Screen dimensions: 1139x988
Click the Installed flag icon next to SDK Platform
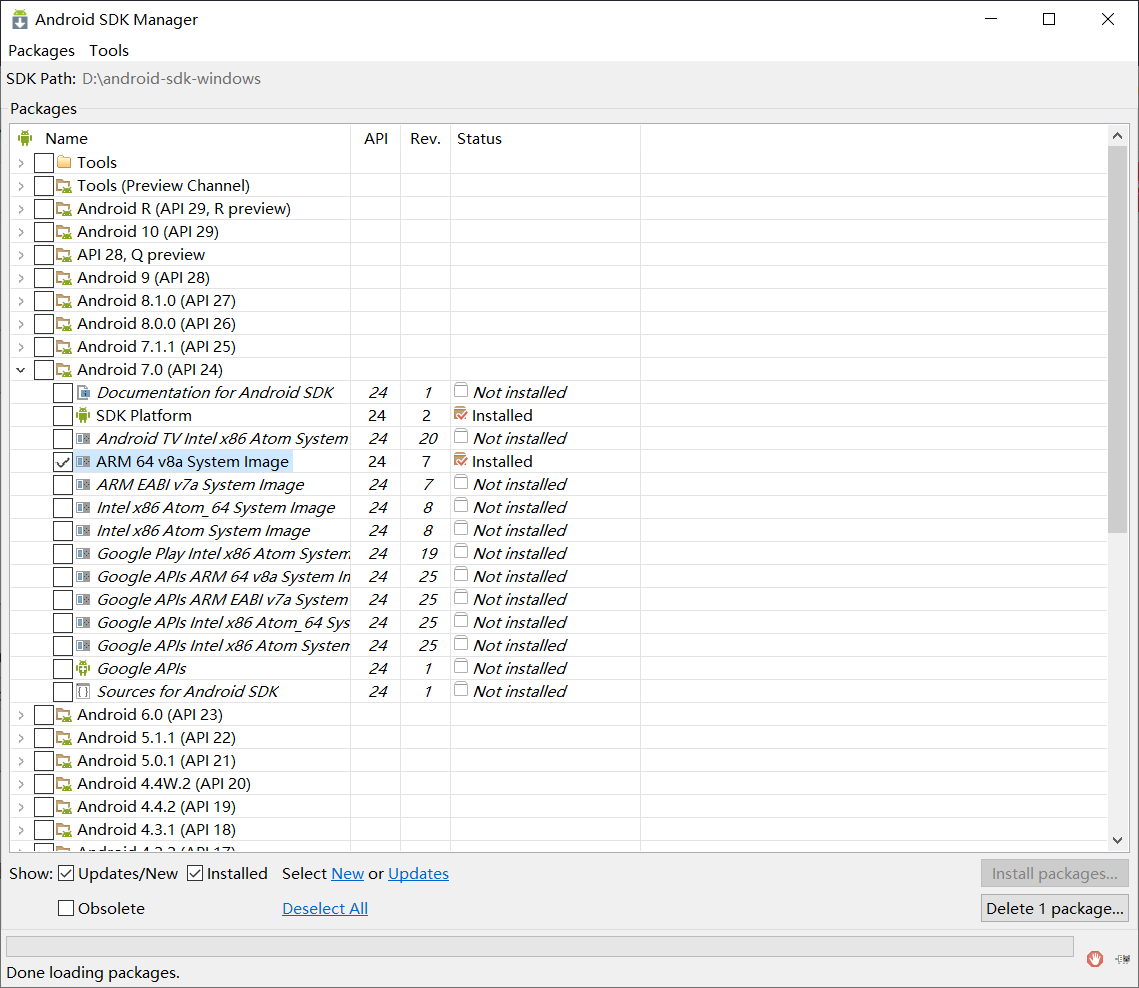[461, 415]
